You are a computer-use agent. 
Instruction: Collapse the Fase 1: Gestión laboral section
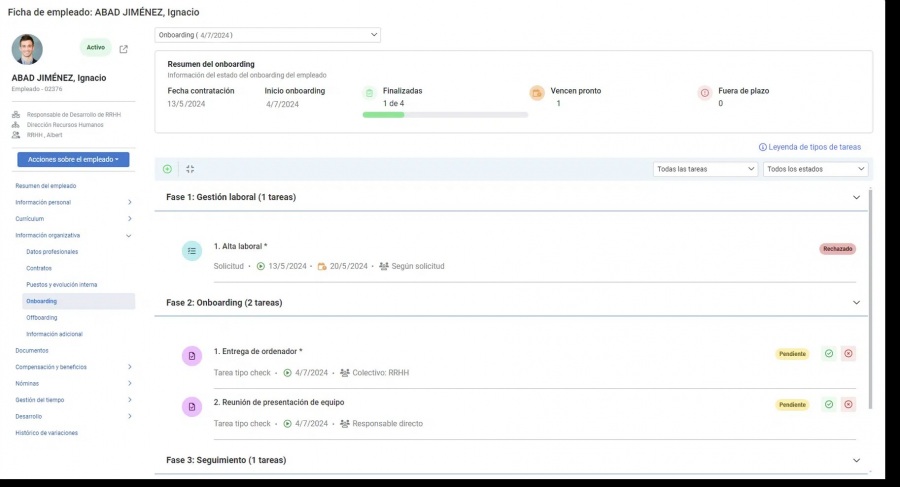click(x=856, y=197)
